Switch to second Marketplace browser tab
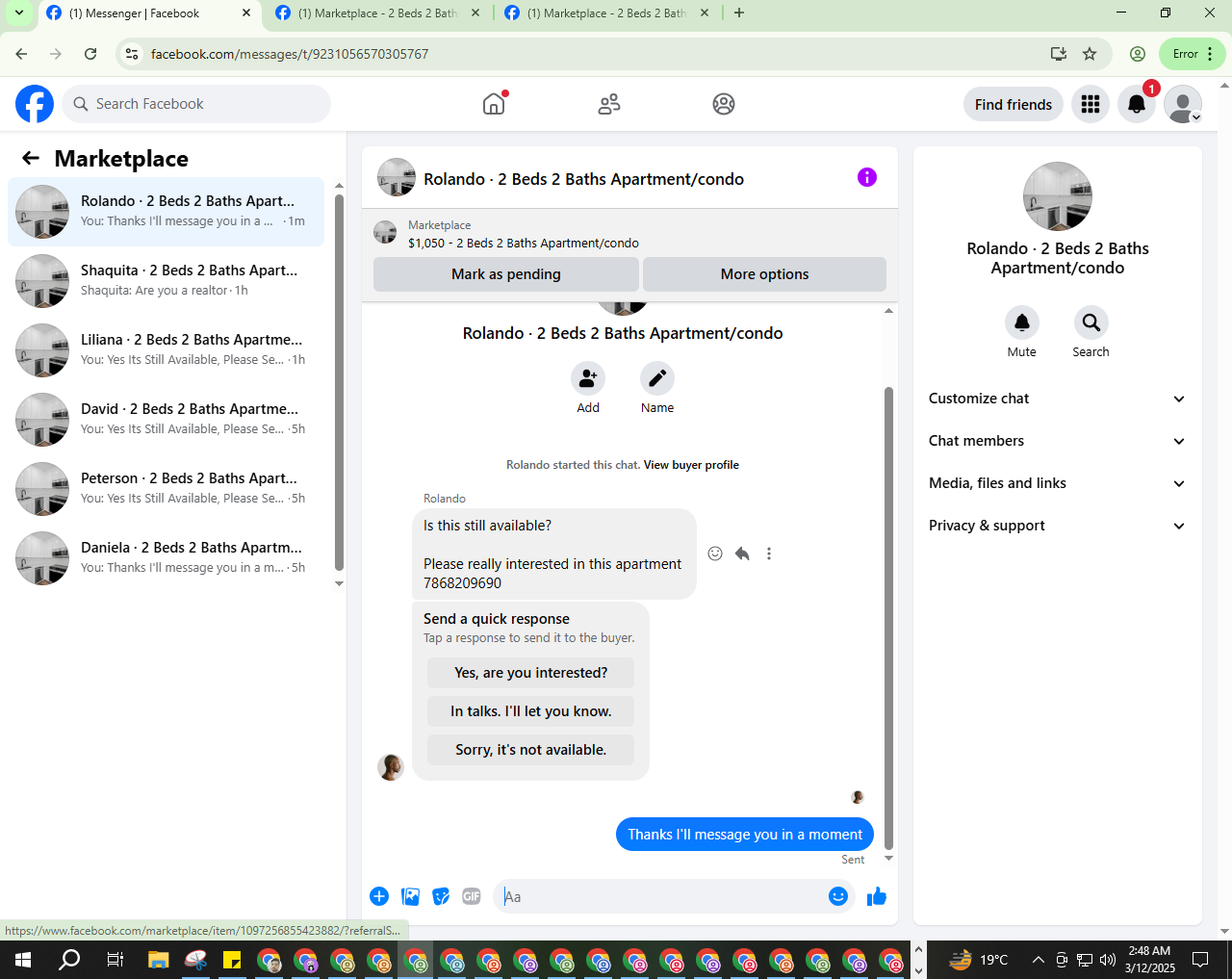 tap(377, 13)
